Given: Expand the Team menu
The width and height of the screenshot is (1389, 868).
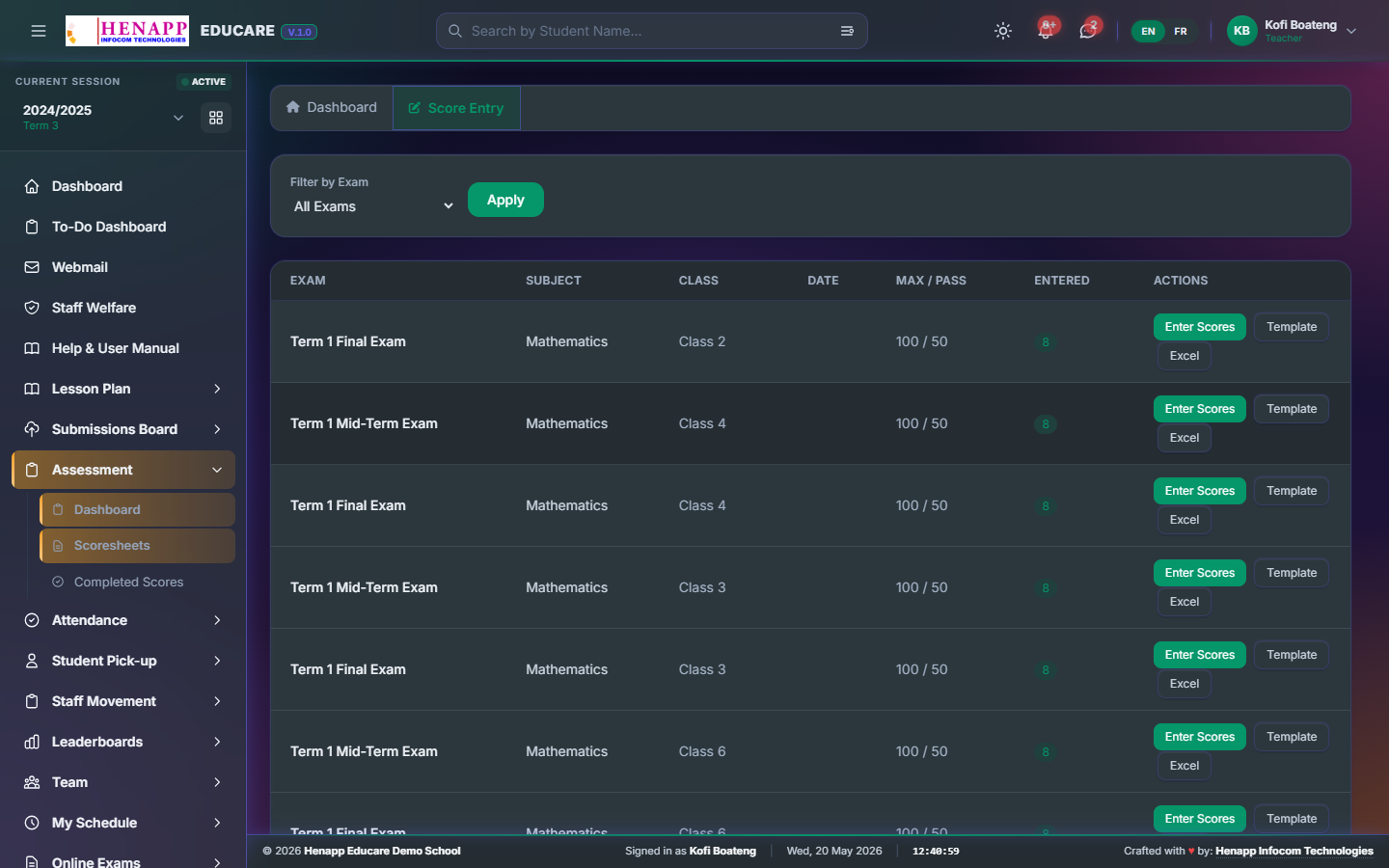Looking at the screenshot, I should point(123,782).
